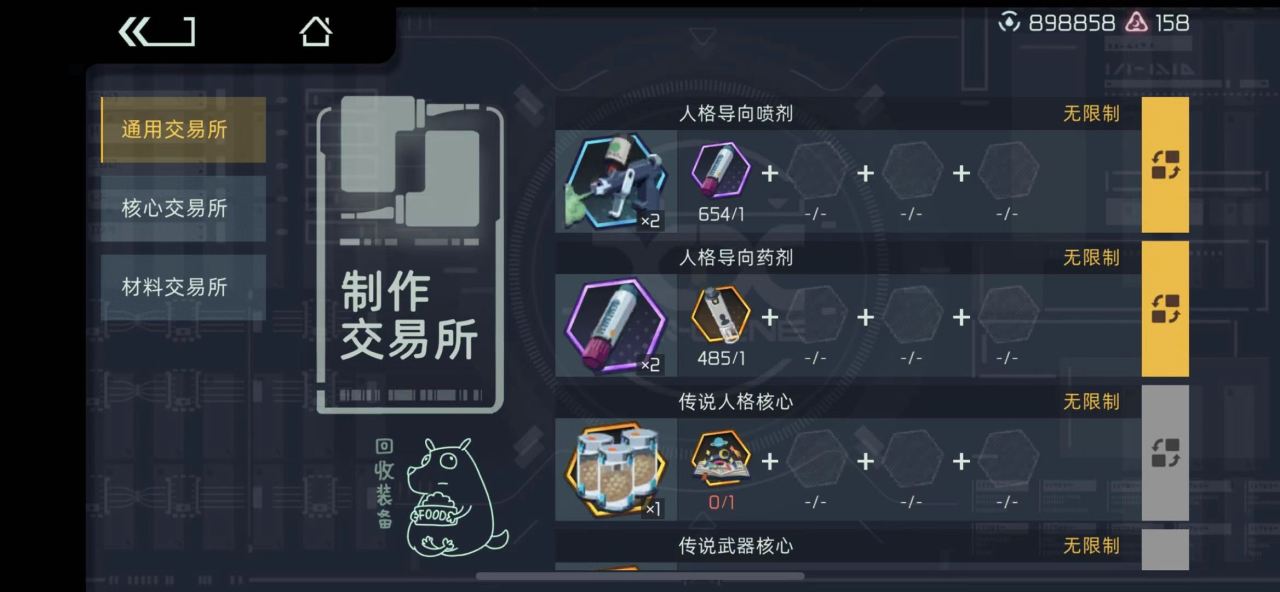Viewport: 1280px width, 592px height.
Task: Click the purple vial ingredient showing 654/1
Action: coord(721,172)
